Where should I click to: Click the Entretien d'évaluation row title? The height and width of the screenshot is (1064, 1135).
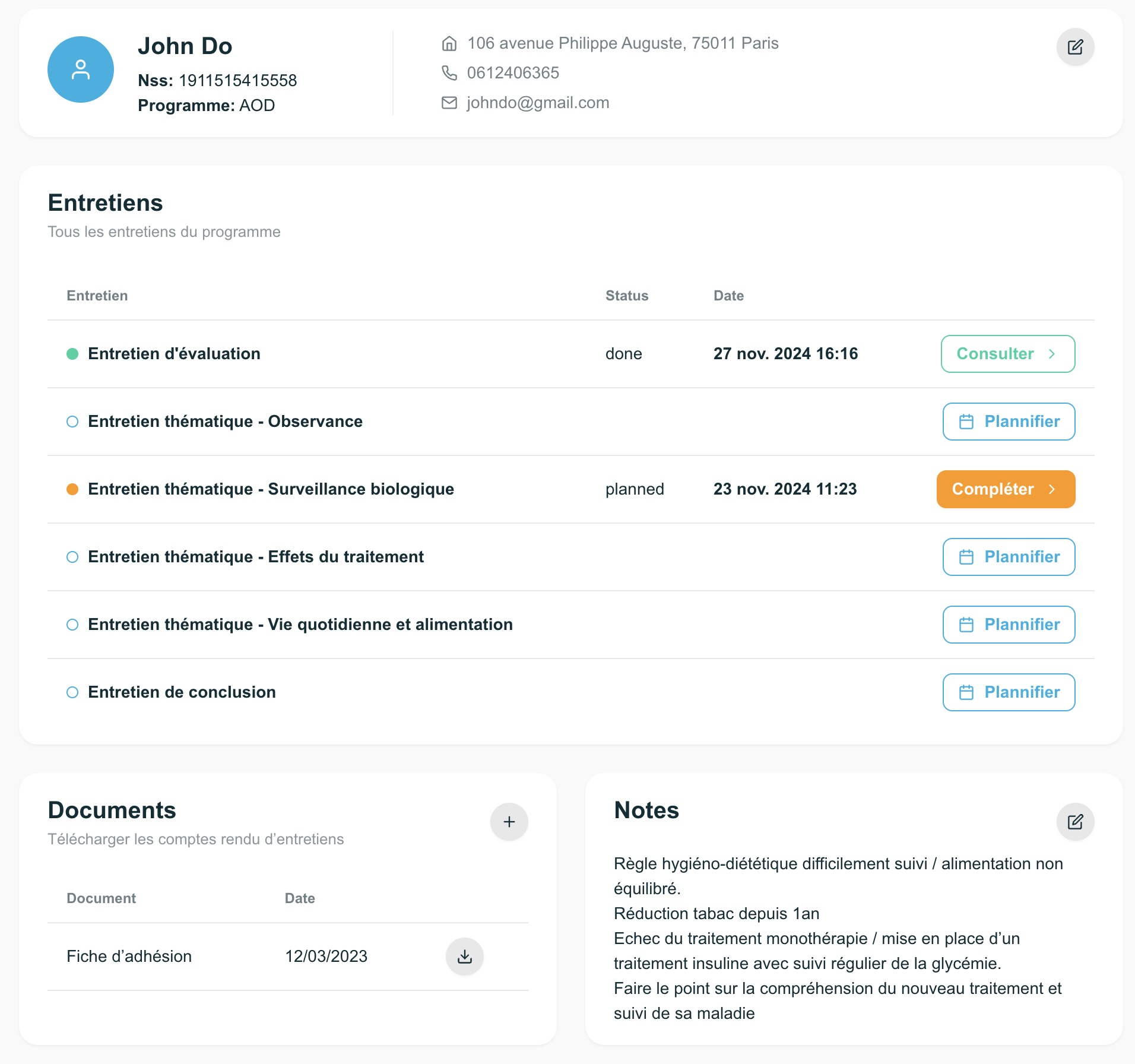(174, 354)
